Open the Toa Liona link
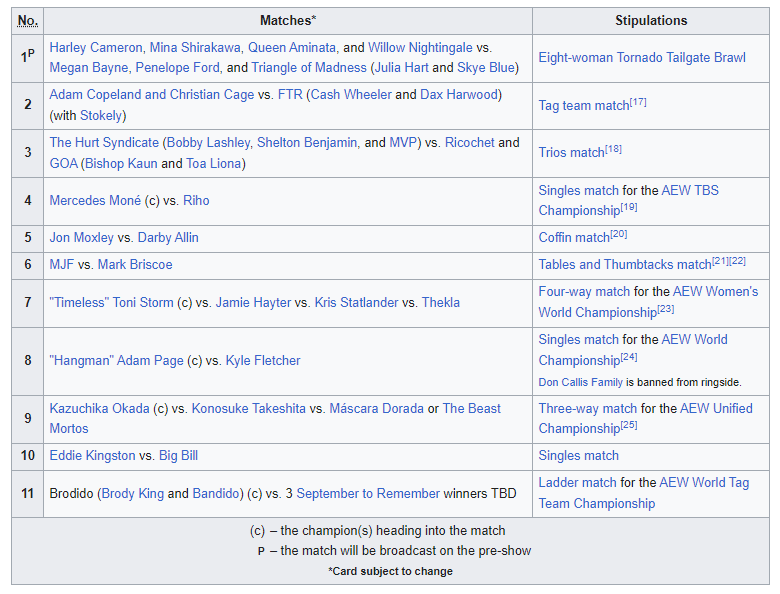The width and height of the screenshot is (780, 594). click(x=213, y=163)
